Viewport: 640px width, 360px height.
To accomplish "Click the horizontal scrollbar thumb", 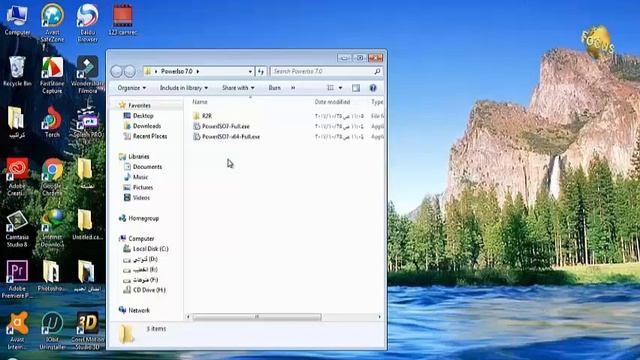I will pos(257,317).
